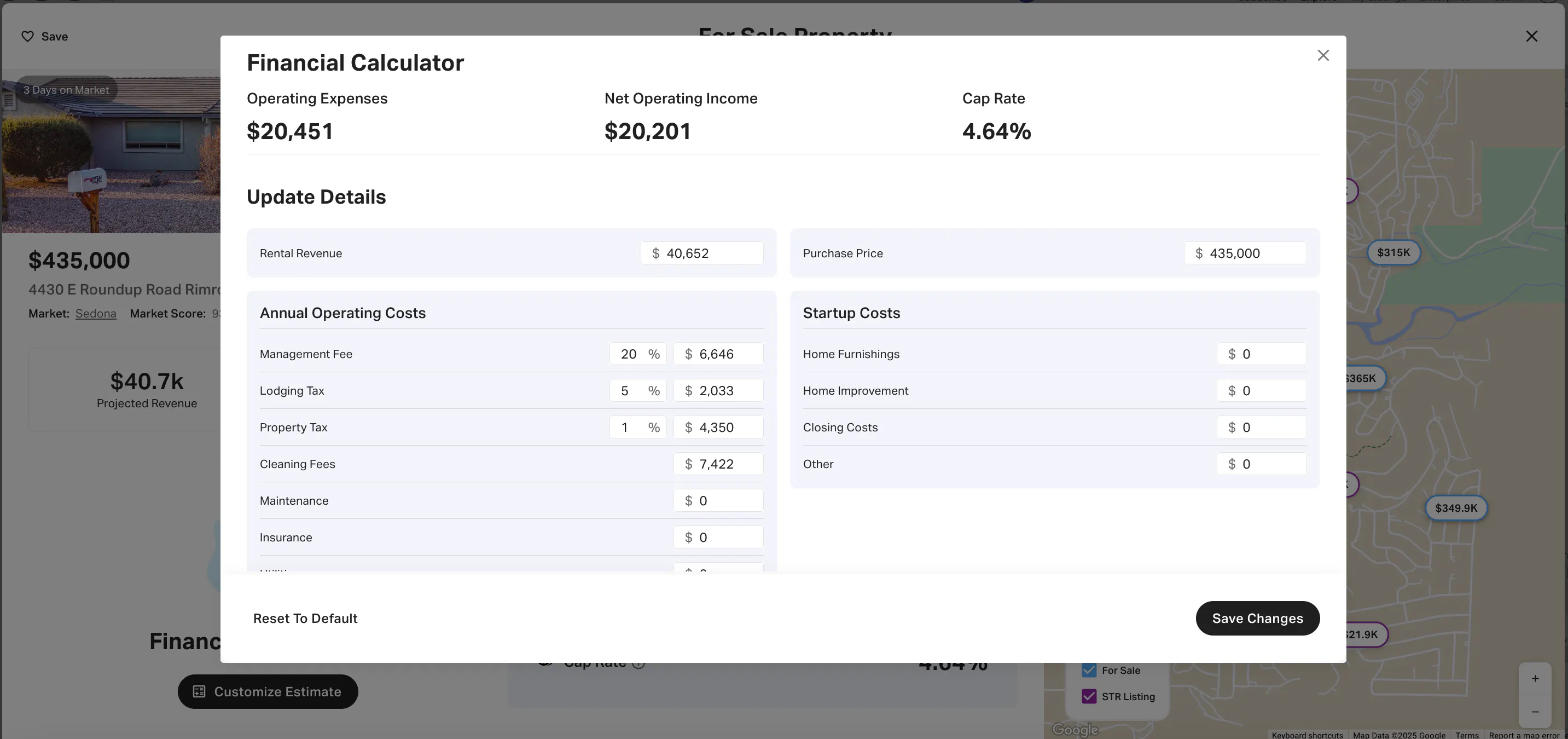Zoom out on the map

(x=1535, y=712)
